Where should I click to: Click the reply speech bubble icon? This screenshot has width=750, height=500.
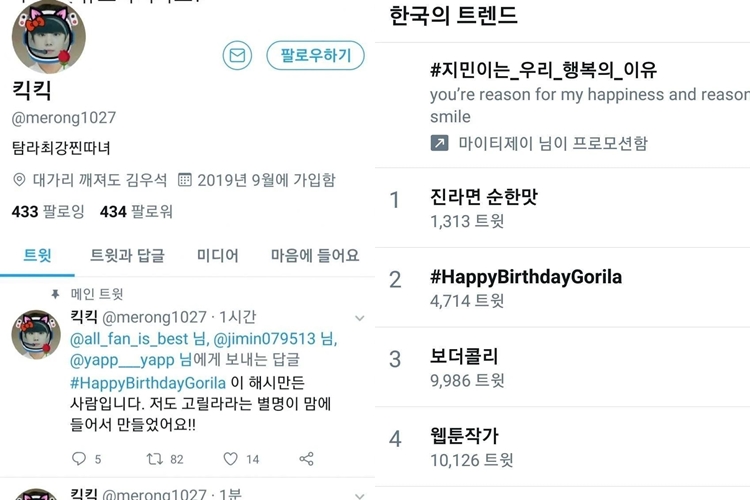[x=80, y=459]
